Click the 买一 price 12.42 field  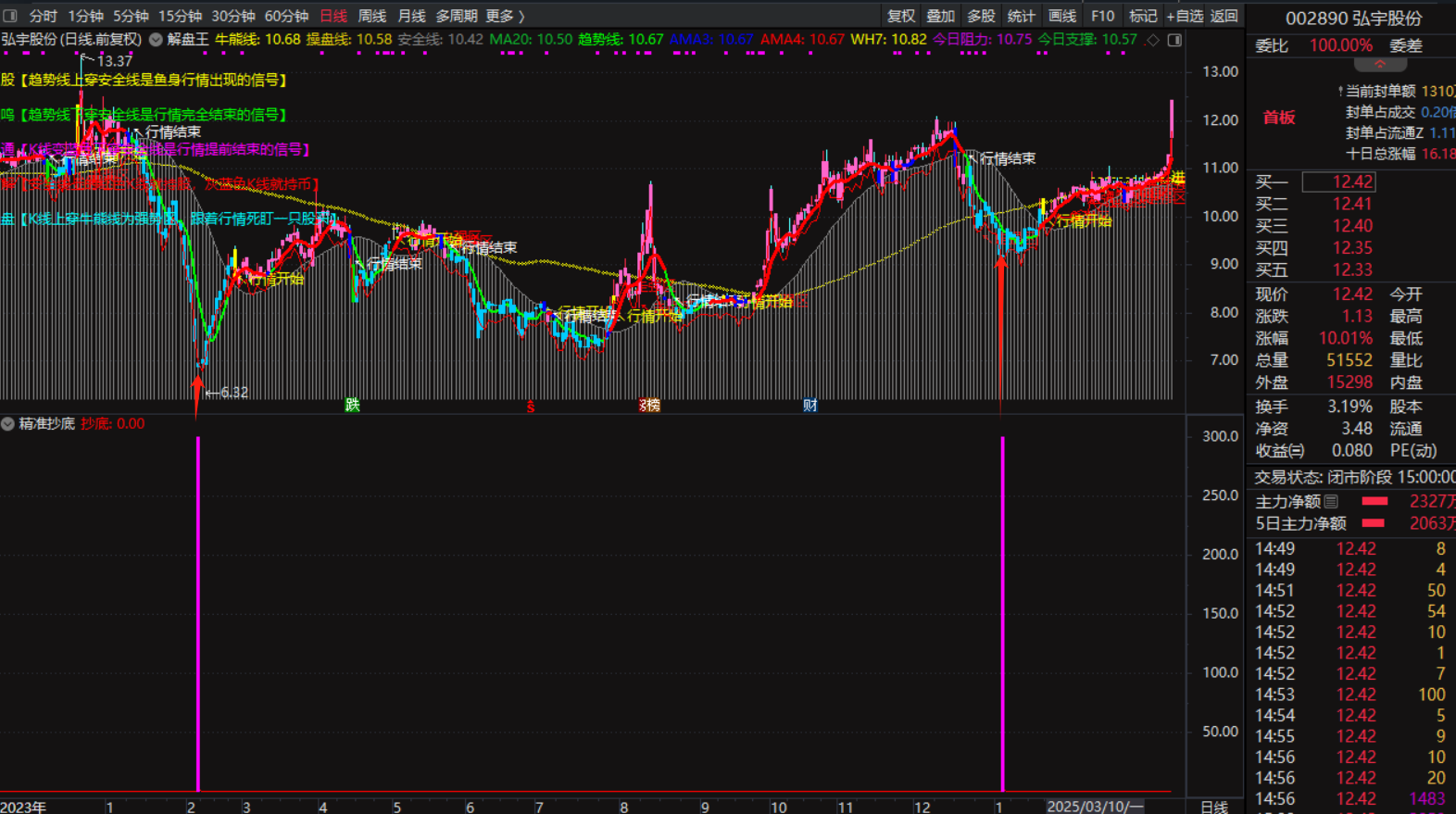[1339, 182]
